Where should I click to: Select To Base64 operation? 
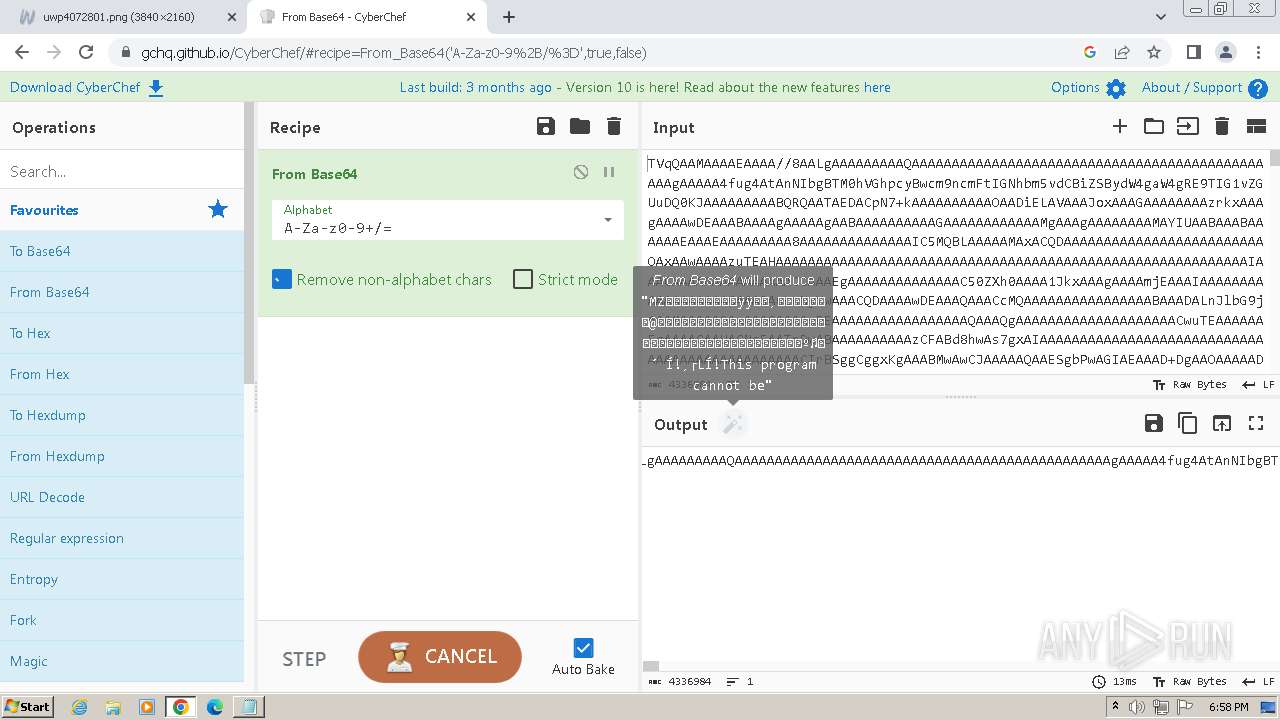[x=122, y=251]
